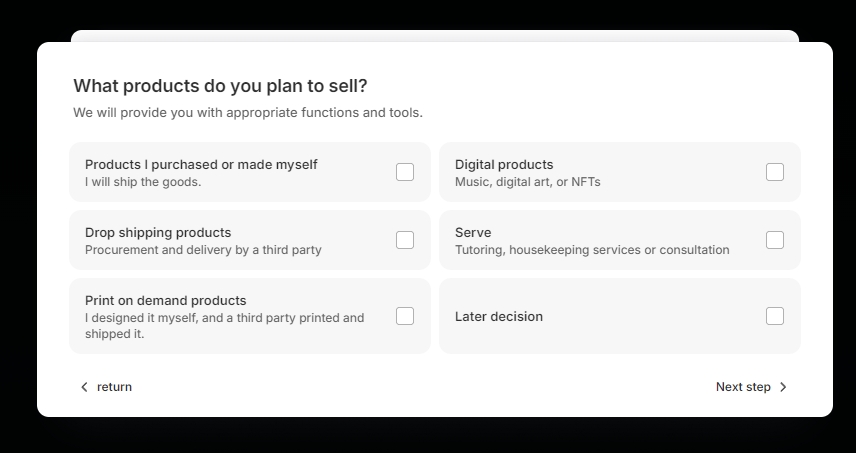Tick the 'Products I purchased or made myself' checkbox

405,172
